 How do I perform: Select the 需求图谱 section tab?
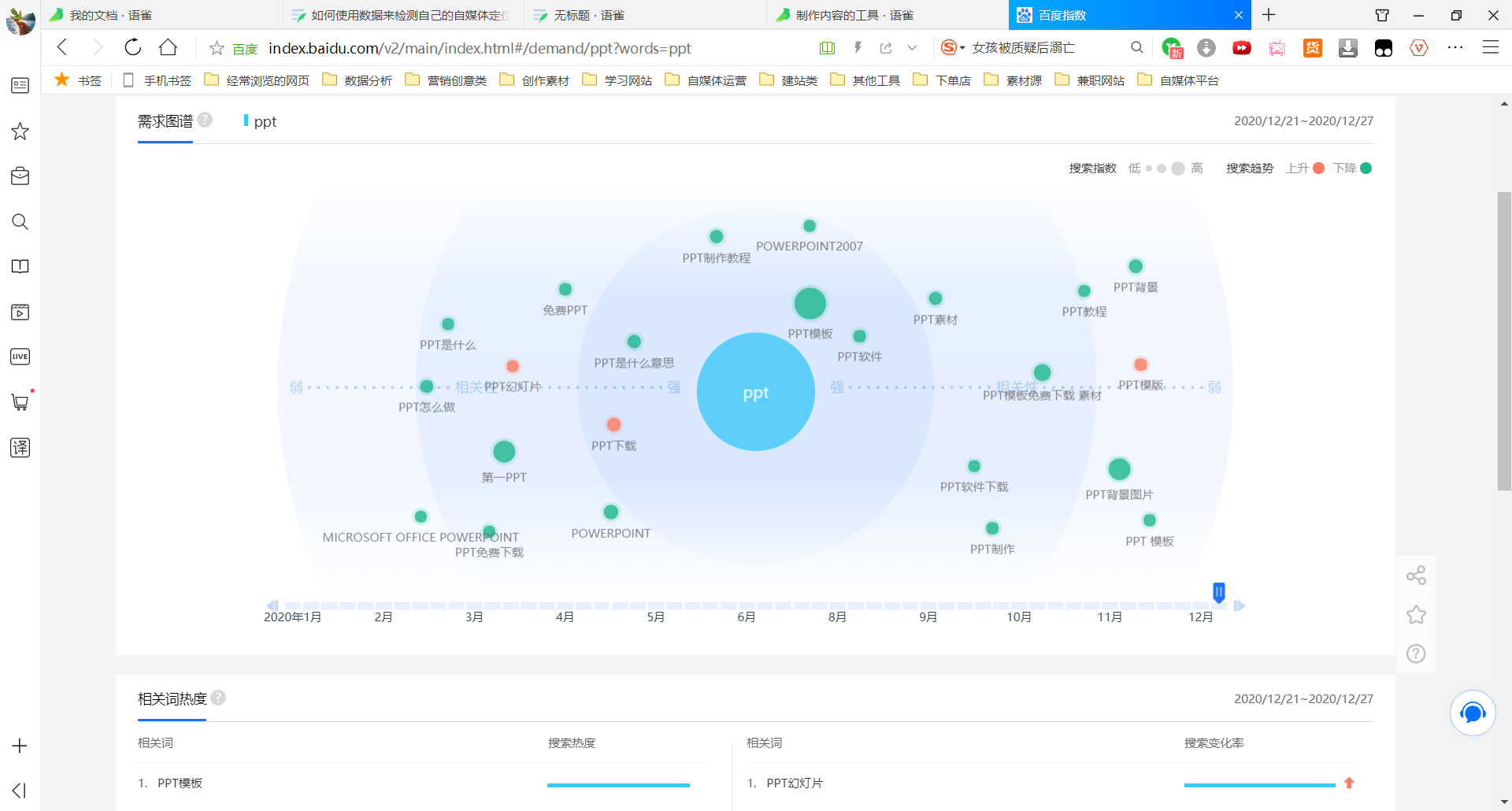(x=165, y=121)
